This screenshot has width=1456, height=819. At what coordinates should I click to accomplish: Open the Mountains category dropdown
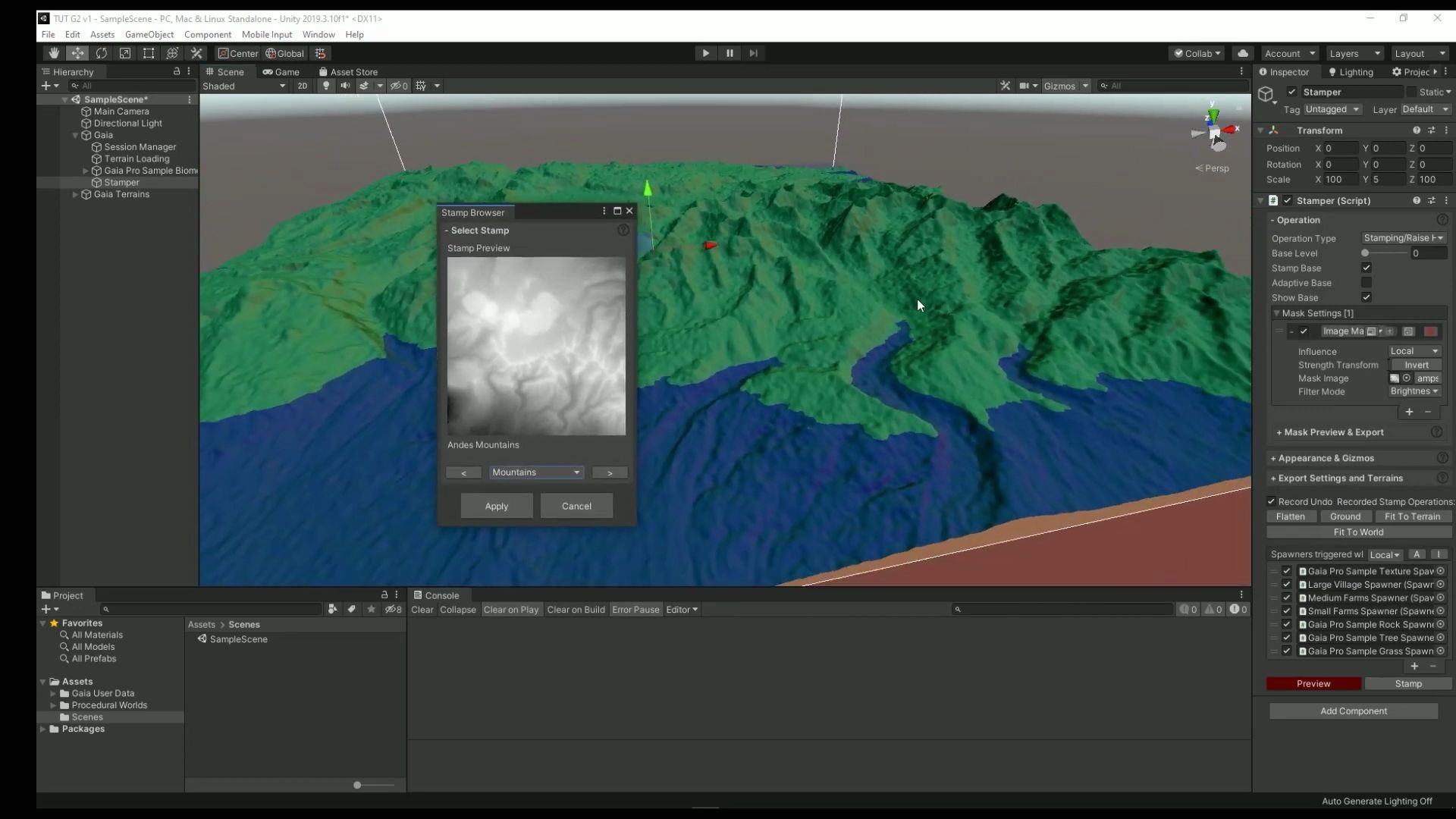point(536,472)
